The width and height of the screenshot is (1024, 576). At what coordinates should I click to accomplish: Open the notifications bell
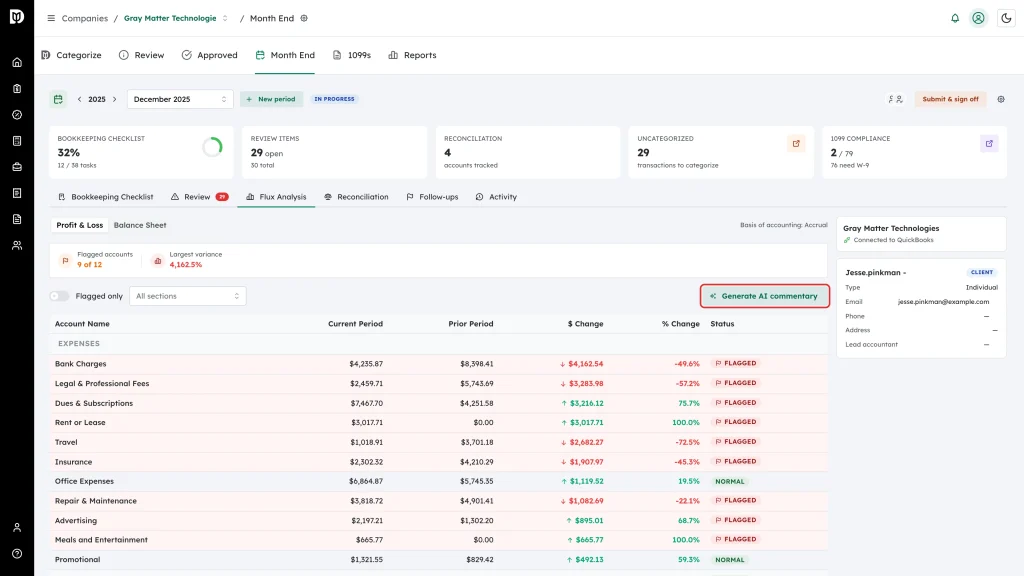(x=955, y=18)
